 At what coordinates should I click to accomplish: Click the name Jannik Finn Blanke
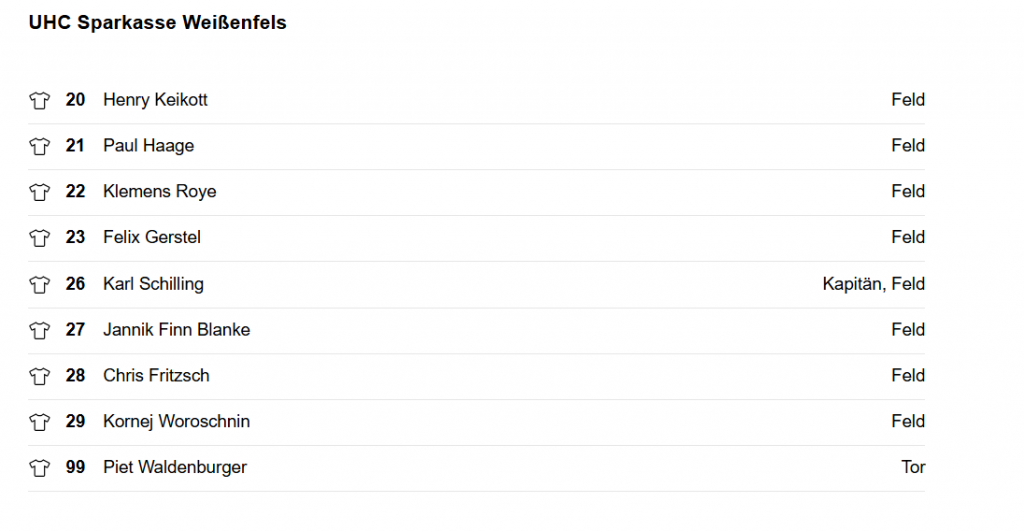tap(176, 330)
